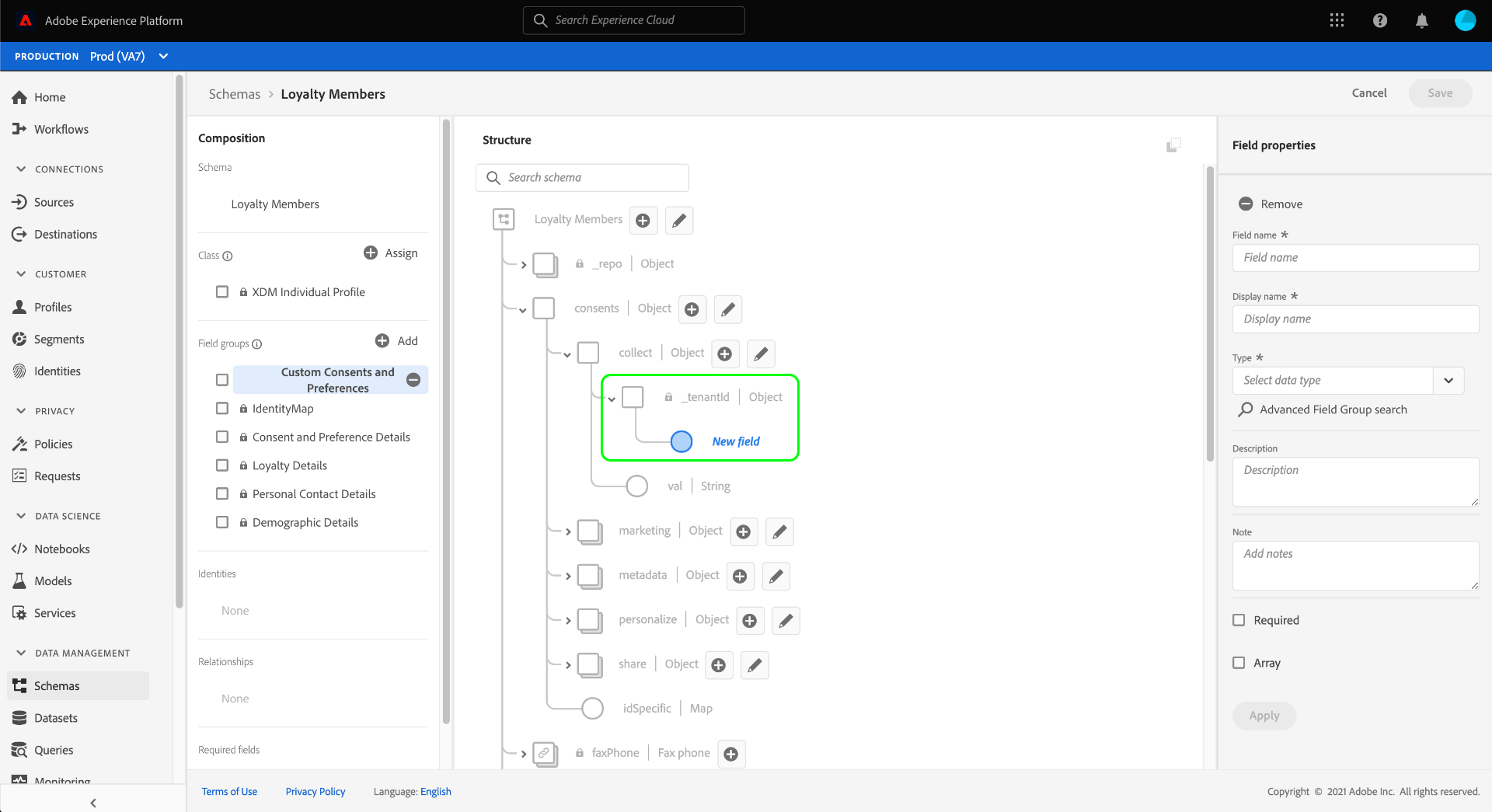Enable the Array checkbox
The height and width of the screenshot is (812, 1492).
click(1239, 663)
